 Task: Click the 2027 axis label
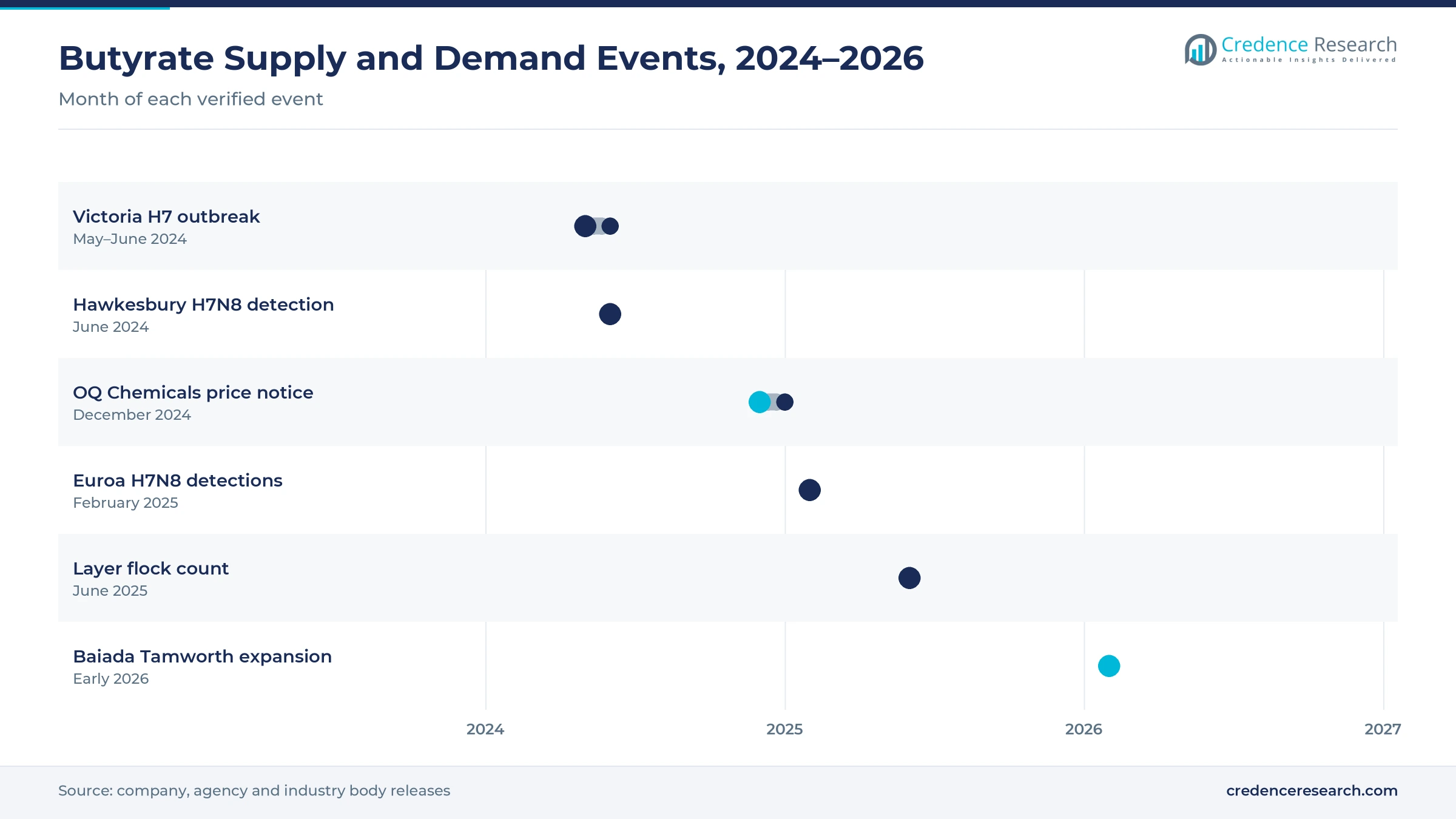pos(1383,729)
